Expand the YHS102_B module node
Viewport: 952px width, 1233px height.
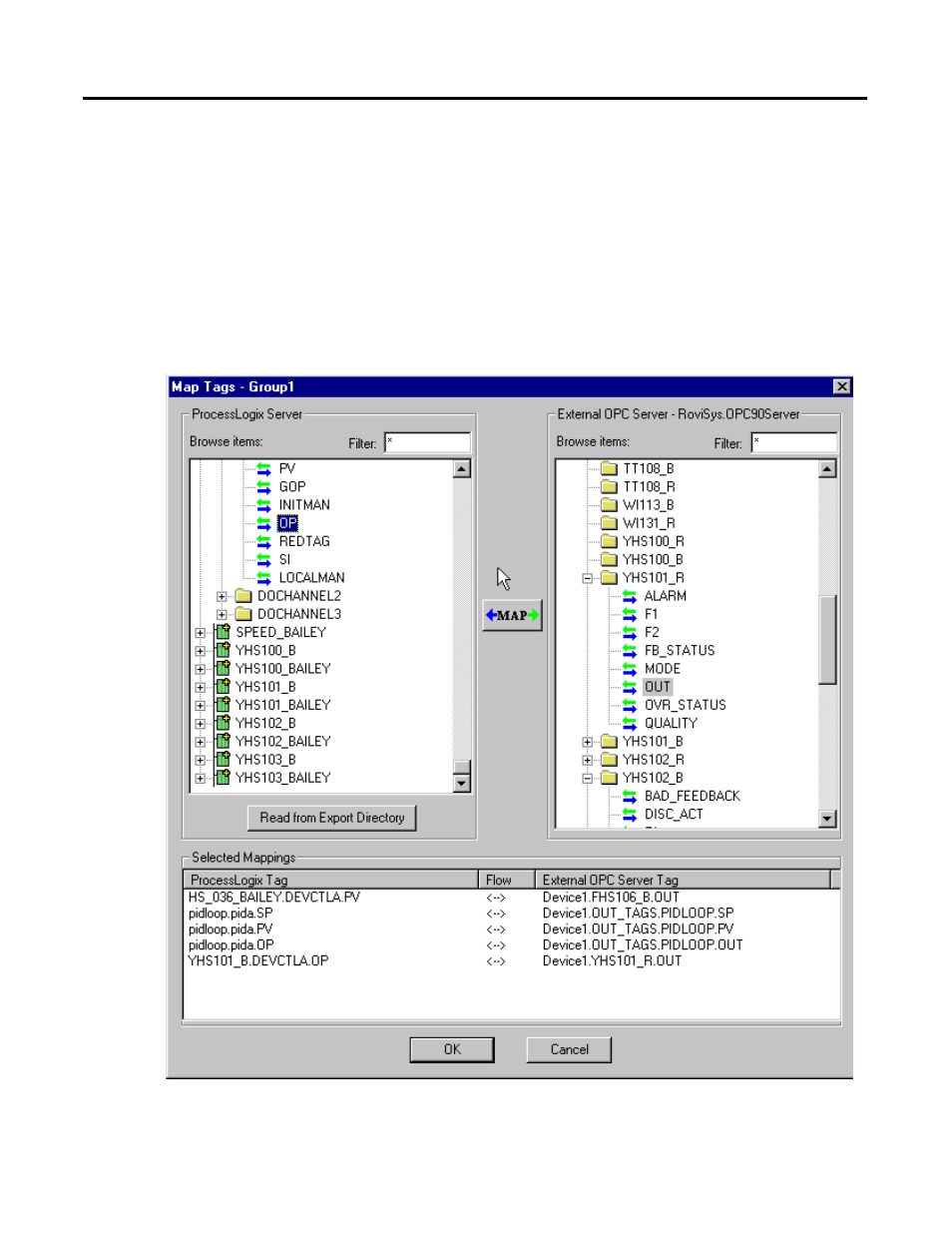pos(201,724)
